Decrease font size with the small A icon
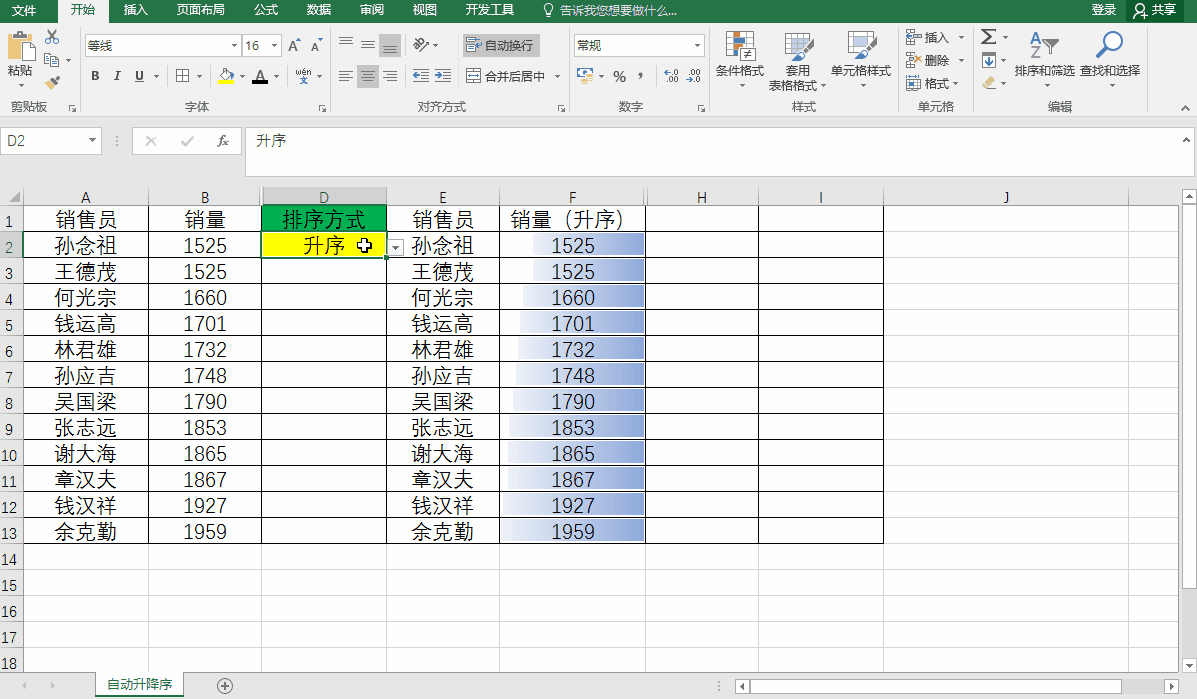1197x699 pixels. (316, 46)
